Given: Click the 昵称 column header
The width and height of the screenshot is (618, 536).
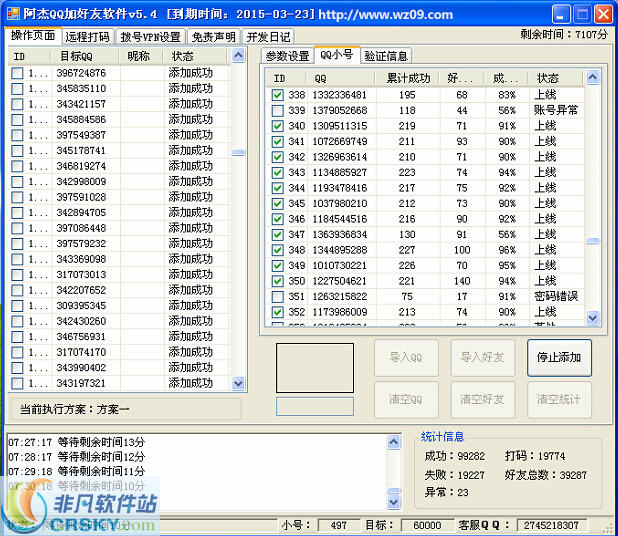Looking at the screenshot, I should point(141,56).
